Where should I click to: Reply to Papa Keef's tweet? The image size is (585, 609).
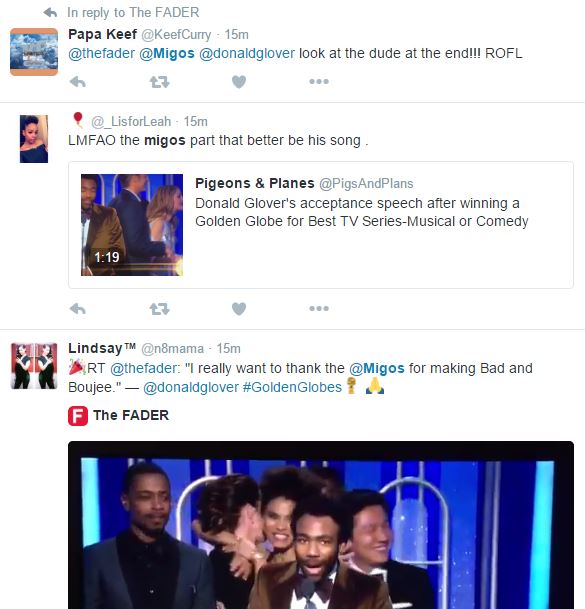pyautogui.click(x=78, y=82)
